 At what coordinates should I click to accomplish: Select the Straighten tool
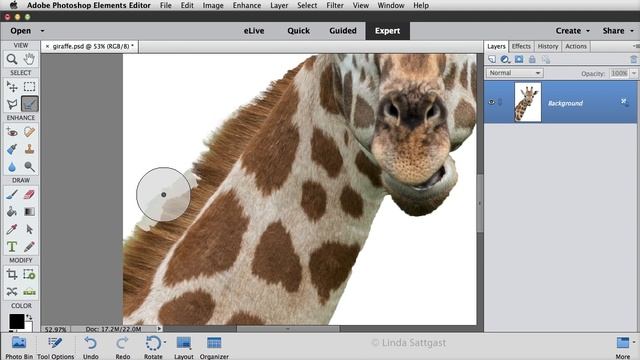click(x=29, y=291)
